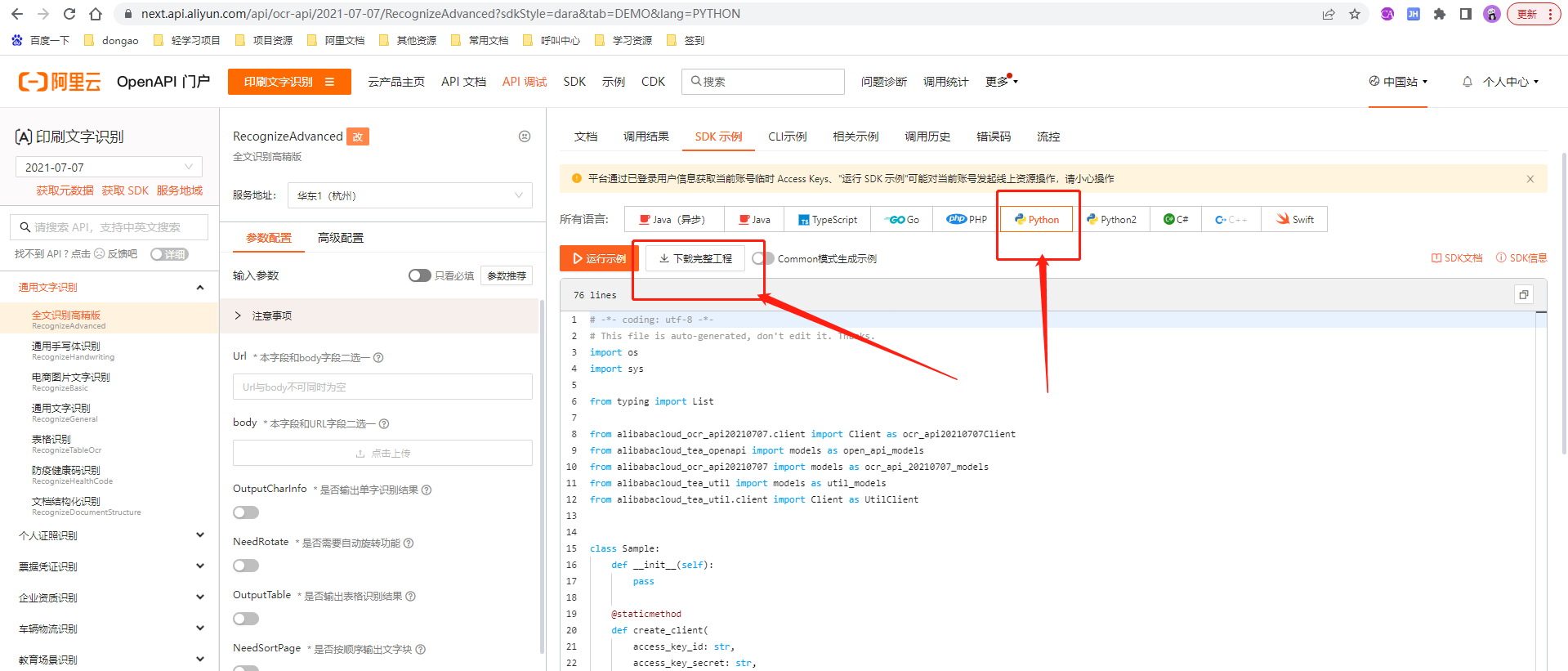Enable the OutputTable switch

246,619
